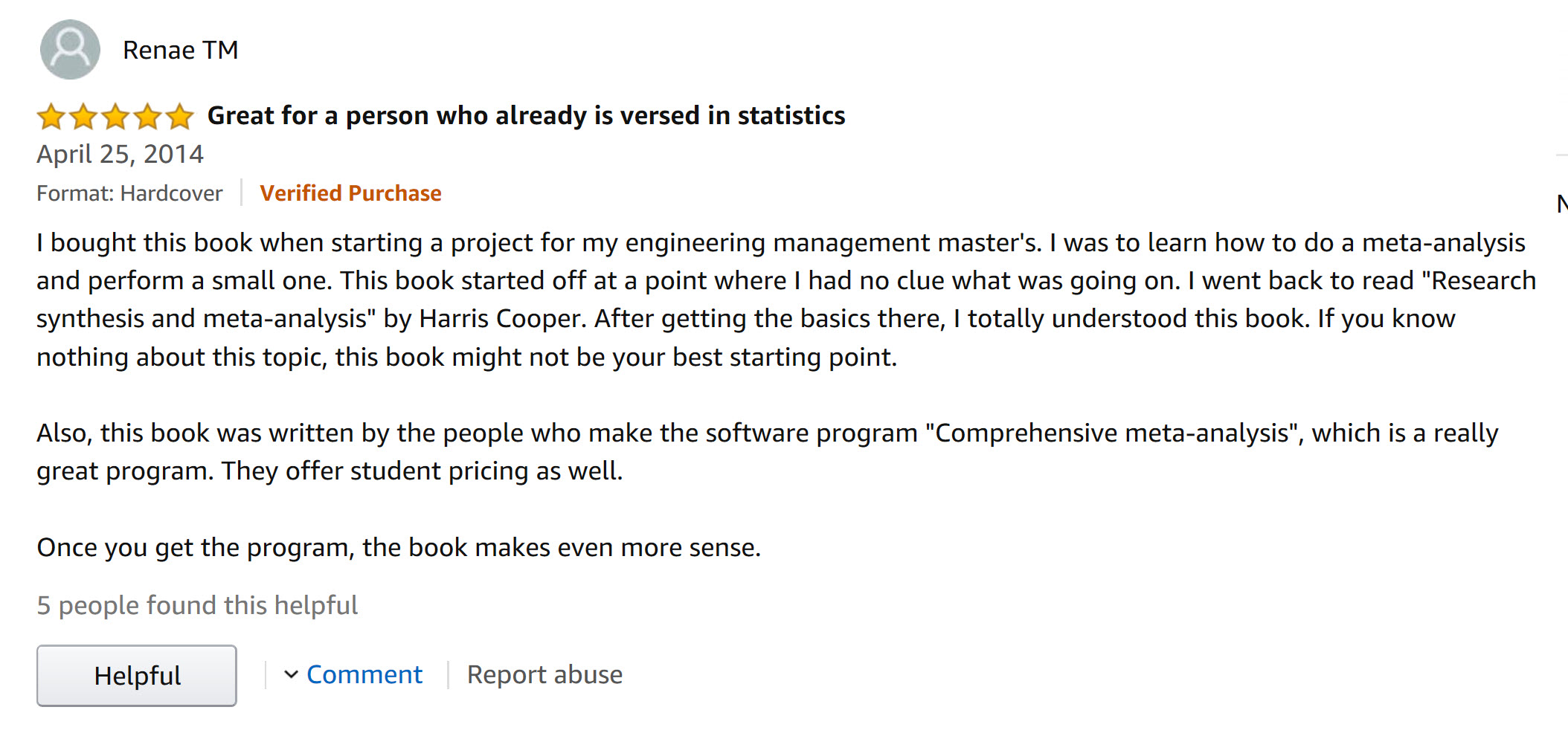Open the Renae TM reviewer profile name
This screenshot has width=1568, height=736.
coord(180,50)
